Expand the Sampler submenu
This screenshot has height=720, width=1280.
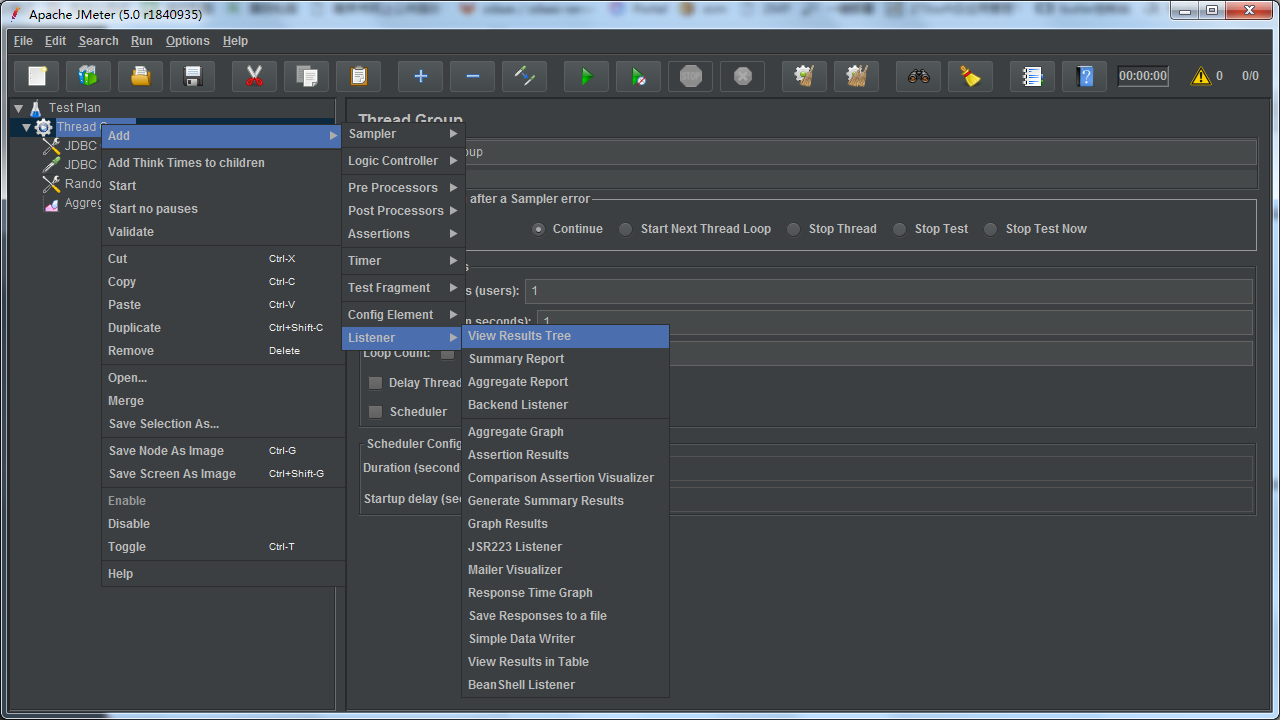(403, 134)
